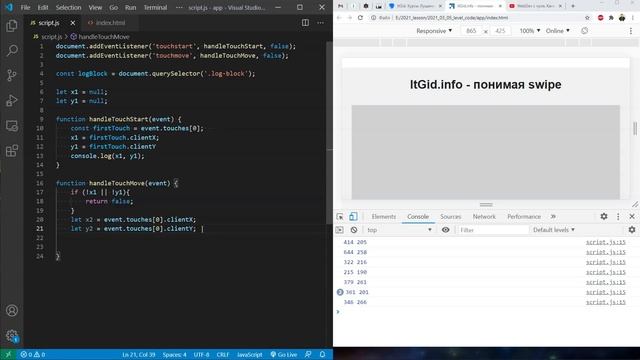Open device toolbar more options menu
The width and height of the screenshot is (640, 360).
(631, 31)
